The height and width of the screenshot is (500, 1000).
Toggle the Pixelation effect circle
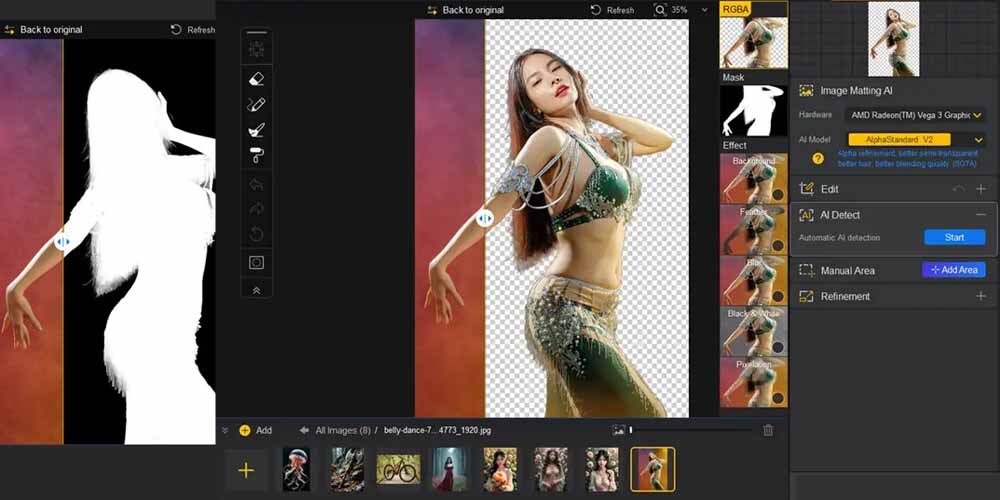[777, 397]
